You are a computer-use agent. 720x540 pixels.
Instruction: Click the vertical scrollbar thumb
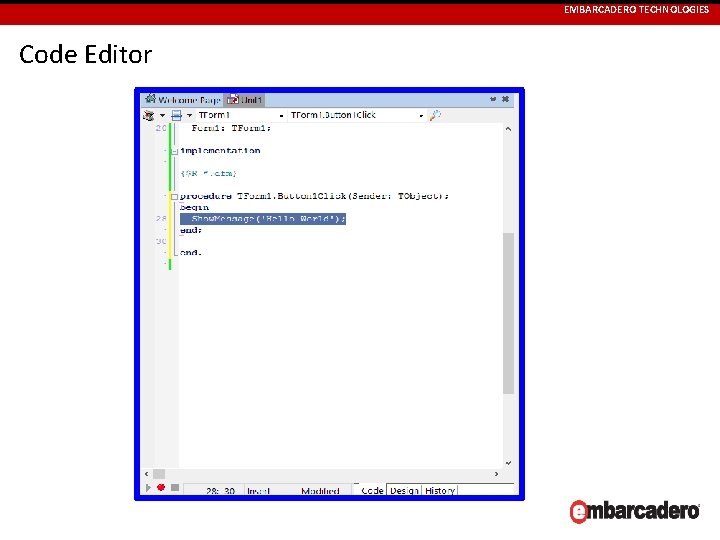click(508, 313)
